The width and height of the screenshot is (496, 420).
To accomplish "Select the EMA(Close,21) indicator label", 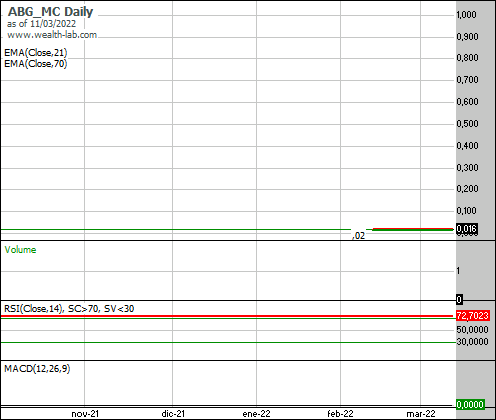I will coord(36,53).
